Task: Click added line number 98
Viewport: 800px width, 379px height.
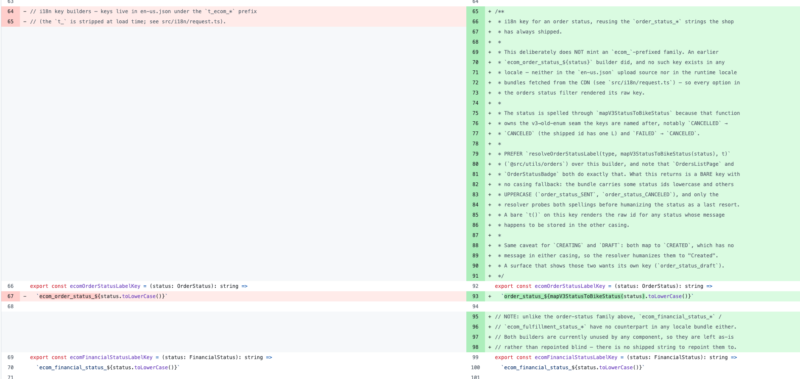Action: point(476,347)
